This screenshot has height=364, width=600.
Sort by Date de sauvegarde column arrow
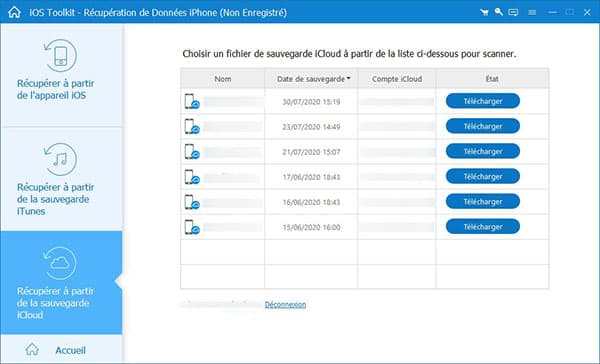pyautogui.click(x=349, y=78)
